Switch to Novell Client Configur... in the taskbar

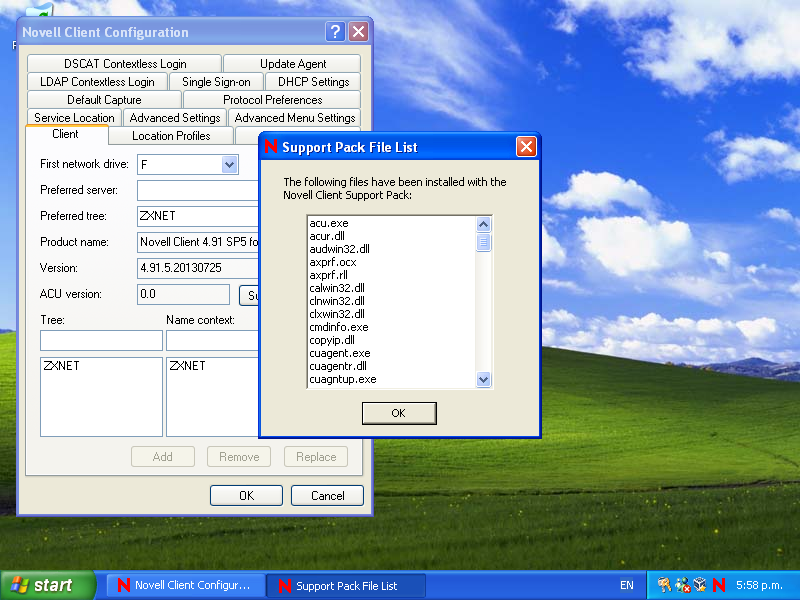tap(185, 585)
